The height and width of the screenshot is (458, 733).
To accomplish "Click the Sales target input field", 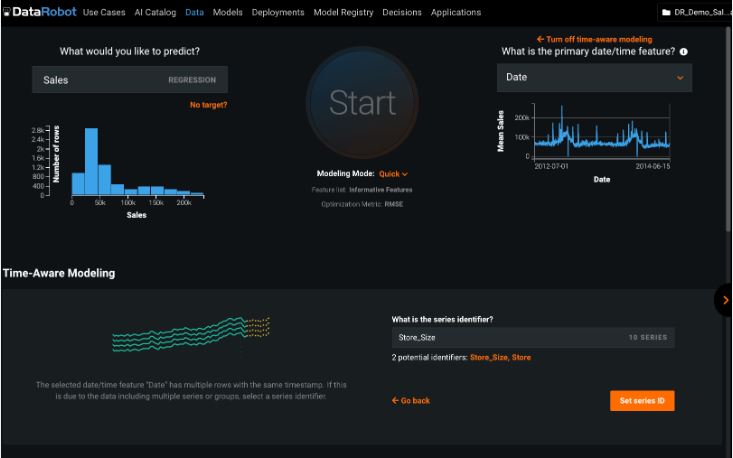I will [130, 80].
